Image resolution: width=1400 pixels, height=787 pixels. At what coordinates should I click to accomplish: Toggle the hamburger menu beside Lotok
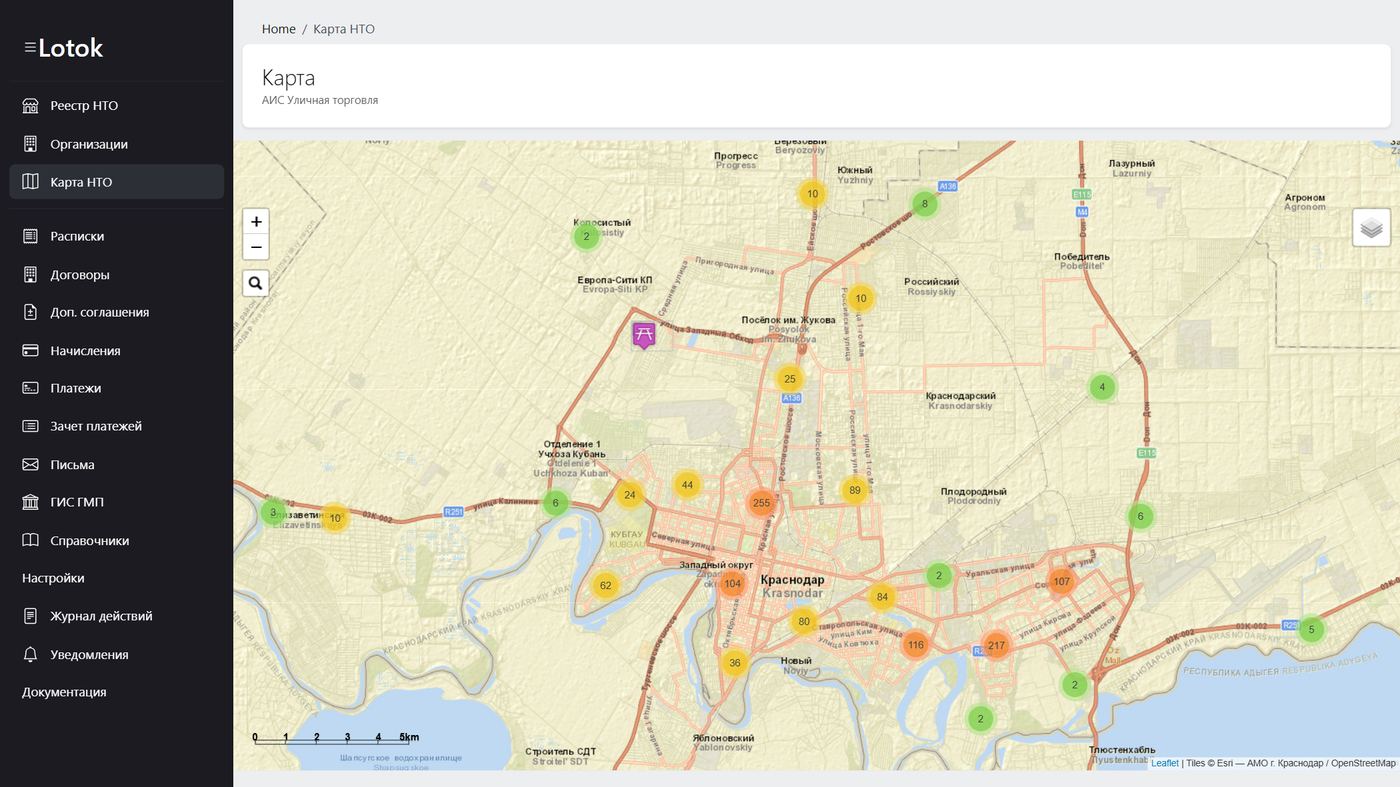coord(30,47)
